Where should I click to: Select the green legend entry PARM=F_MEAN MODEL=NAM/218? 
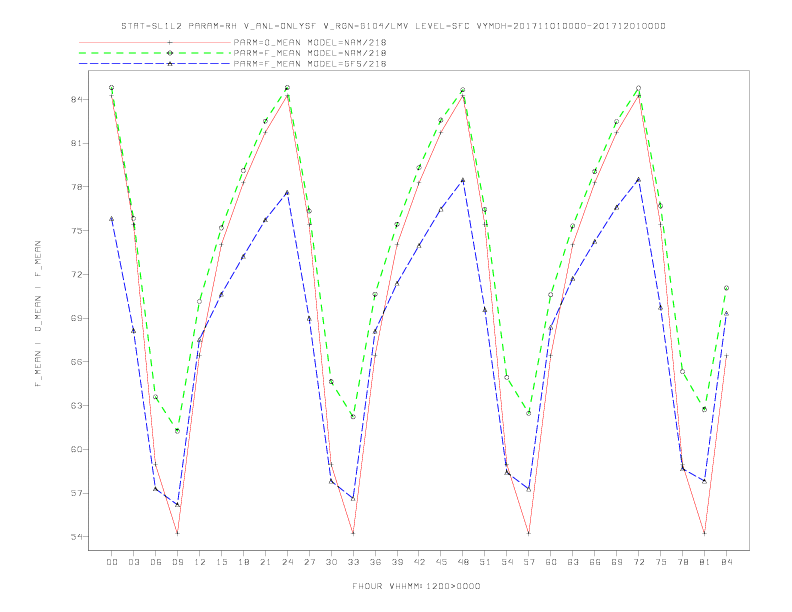click(310, 53)
